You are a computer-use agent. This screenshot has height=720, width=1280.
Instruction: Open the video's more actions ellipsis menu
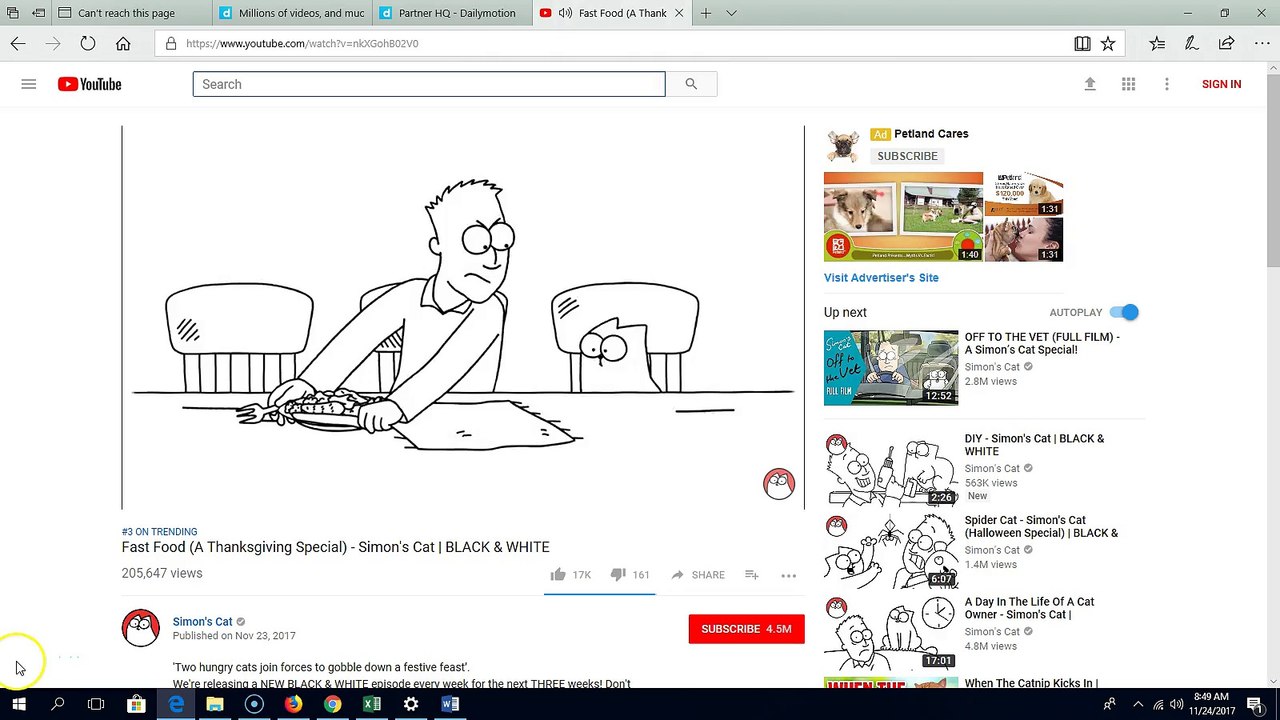click(x=789, y=575)
